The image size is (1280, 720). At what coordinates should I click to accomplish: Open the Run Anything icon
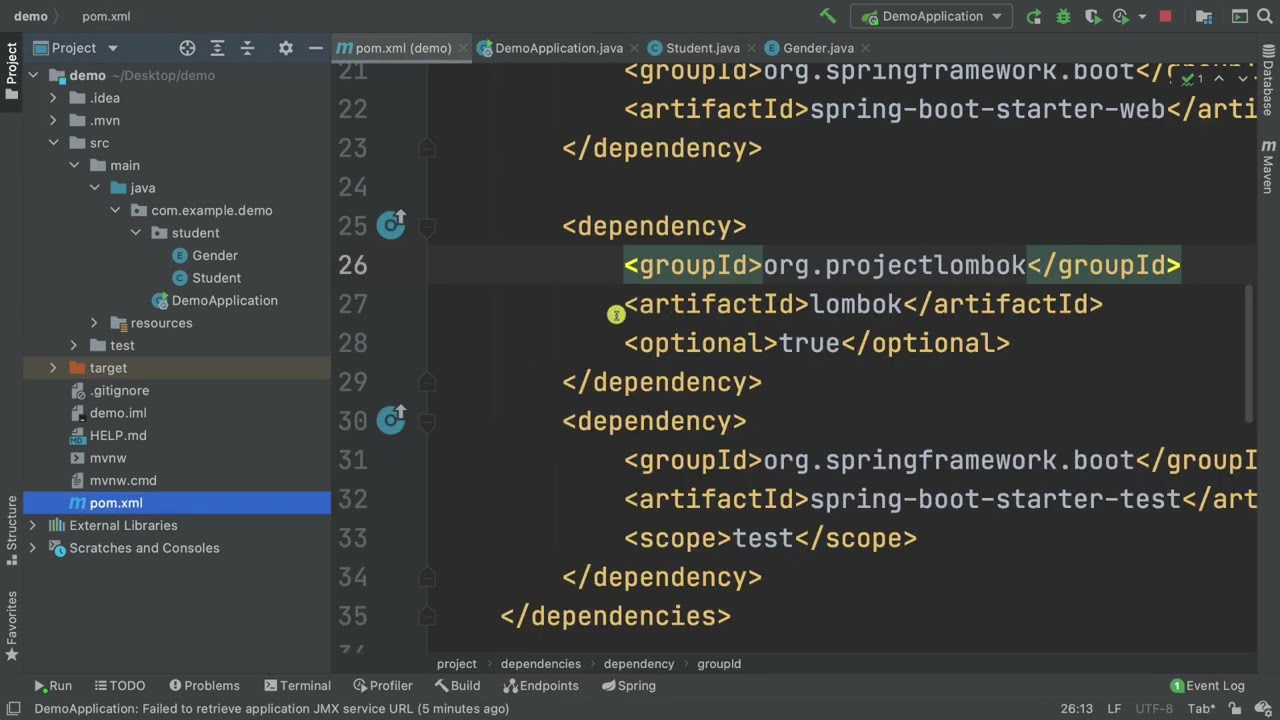1240,16
